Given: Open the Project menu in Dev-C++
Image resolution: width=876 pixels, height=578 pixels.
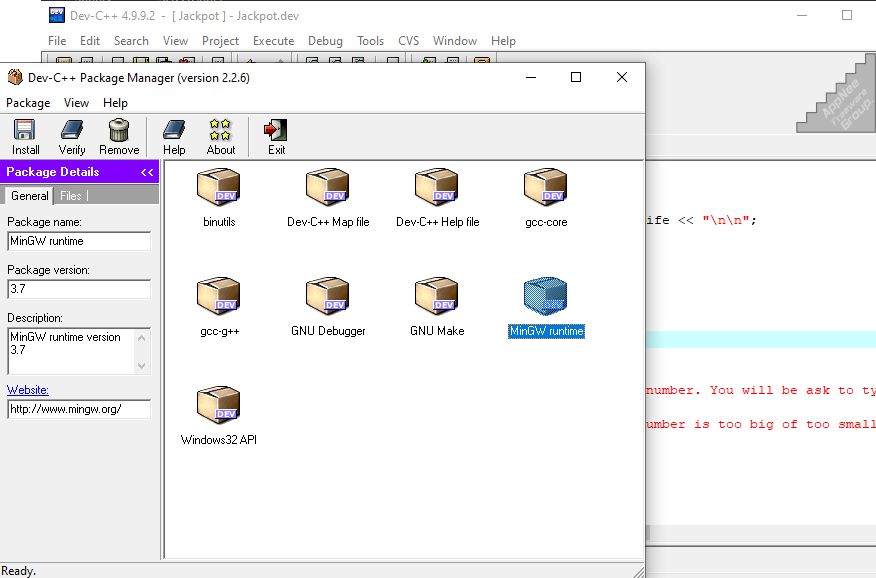Looking at the screenshot, I should (x=220, y=41).
